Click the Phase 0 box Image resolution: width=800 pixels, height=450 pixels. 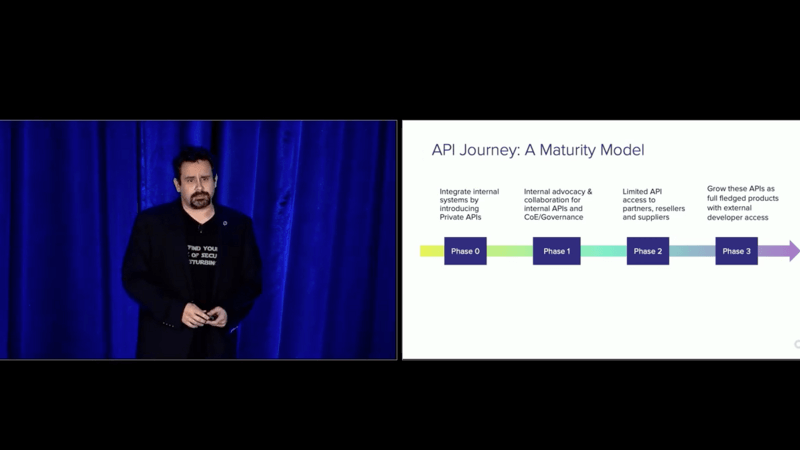pyautogui.click(x=465, y=251)
